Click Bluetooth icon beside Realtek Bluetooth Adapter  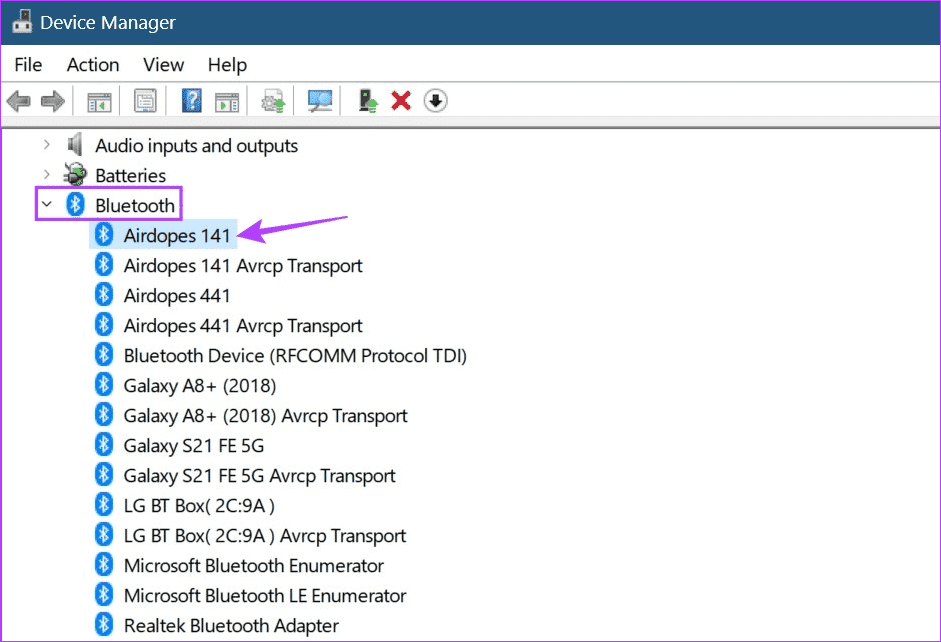pyautogui.click(x=104, y=625)
